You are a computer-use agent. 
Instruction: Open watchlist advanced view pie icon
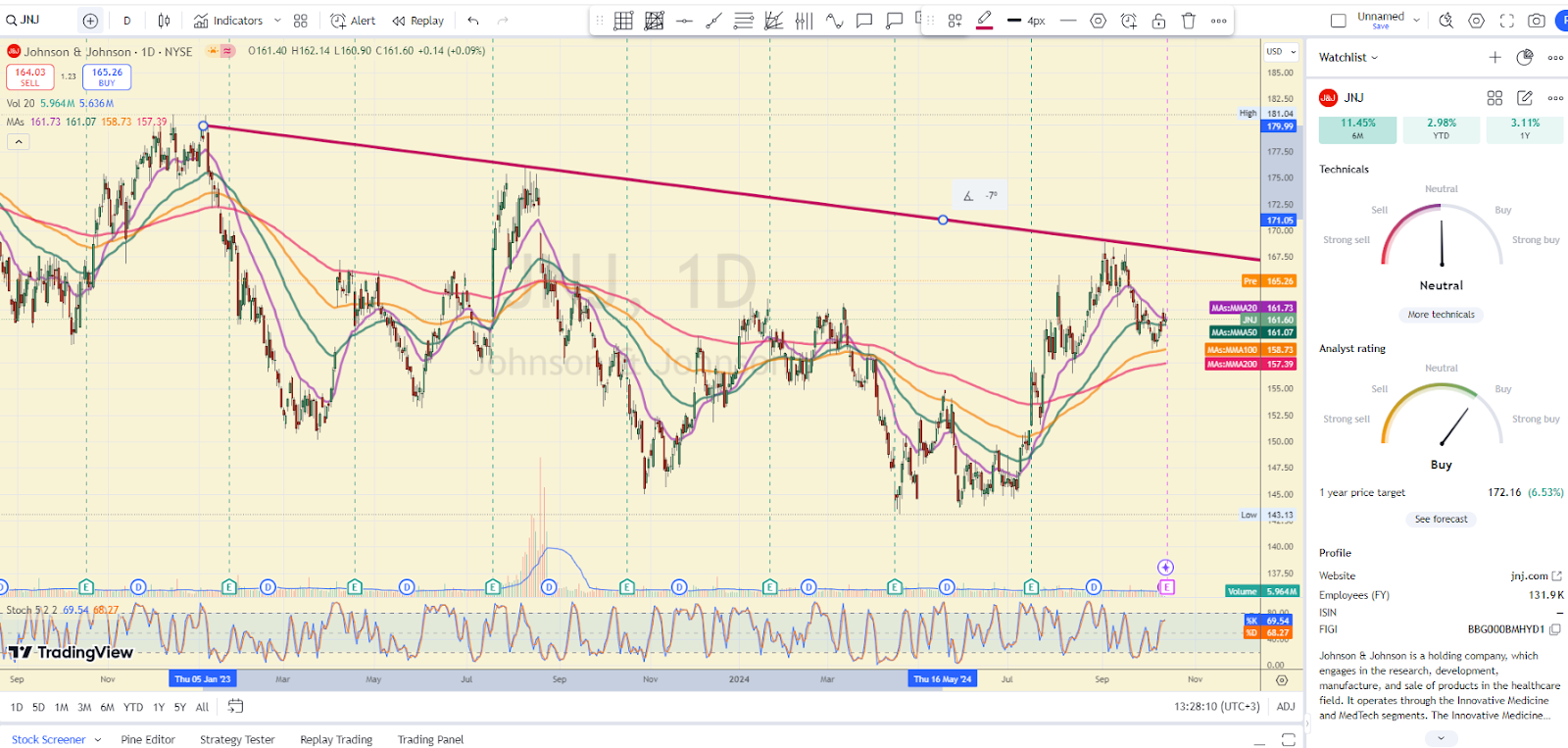[1525, 58]
